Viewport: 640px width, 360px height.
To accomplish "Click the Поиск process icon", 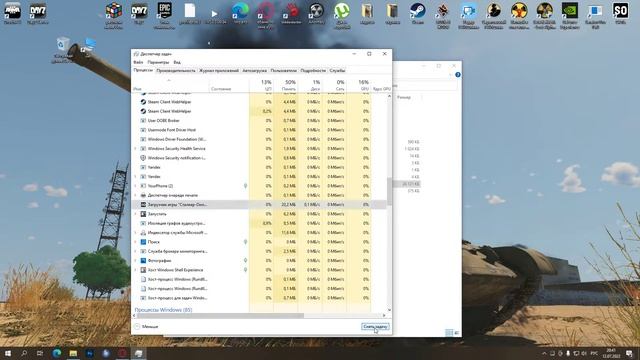I will click(143, 242).
